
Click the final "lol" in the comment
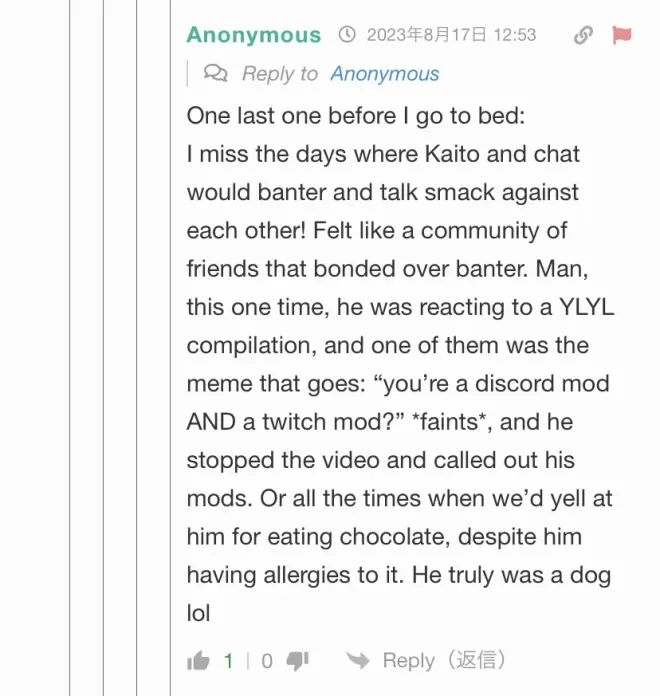click(198, 612)
